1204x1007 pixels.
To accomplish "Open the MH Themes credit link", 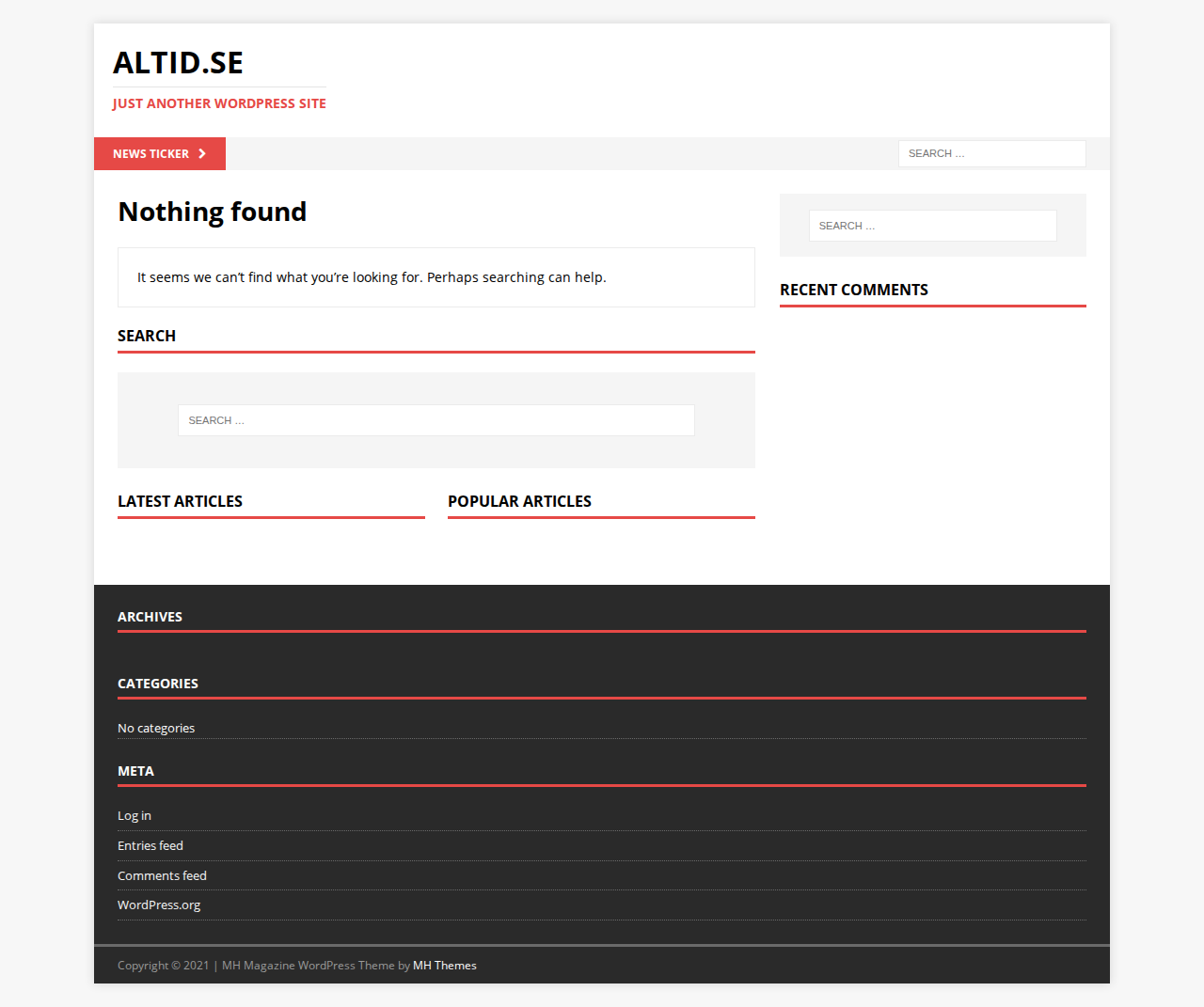I will [445, 966].
